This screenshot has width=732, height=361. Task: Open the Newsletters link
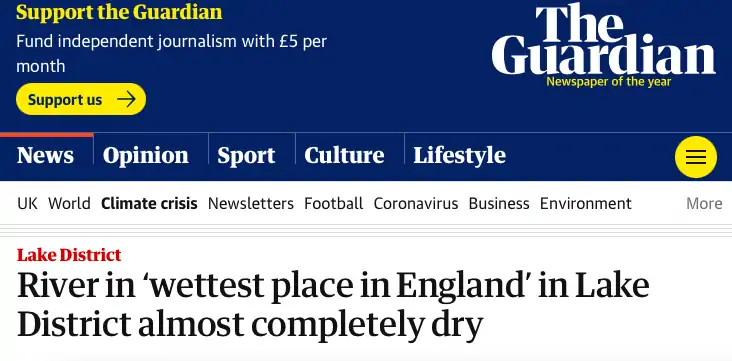click(x=251, y=203)
